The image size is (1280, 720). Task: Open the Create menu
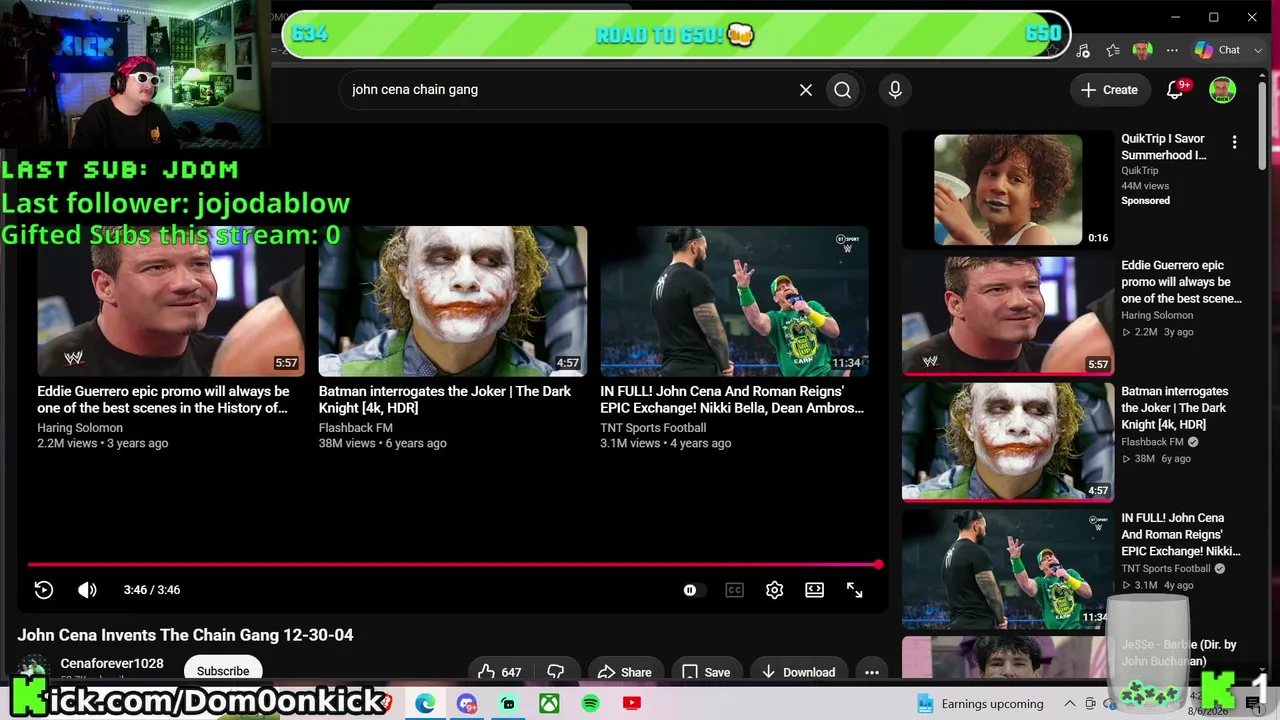point(1109,90)
